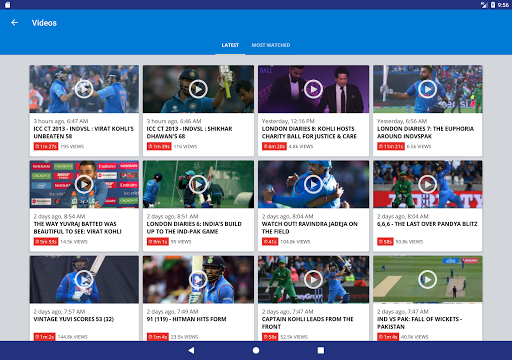The height and width of the screenshot is (360, 512).
Task: Play the Shikhar Dhawan's 68 video
Action: [x=198, y=89]
